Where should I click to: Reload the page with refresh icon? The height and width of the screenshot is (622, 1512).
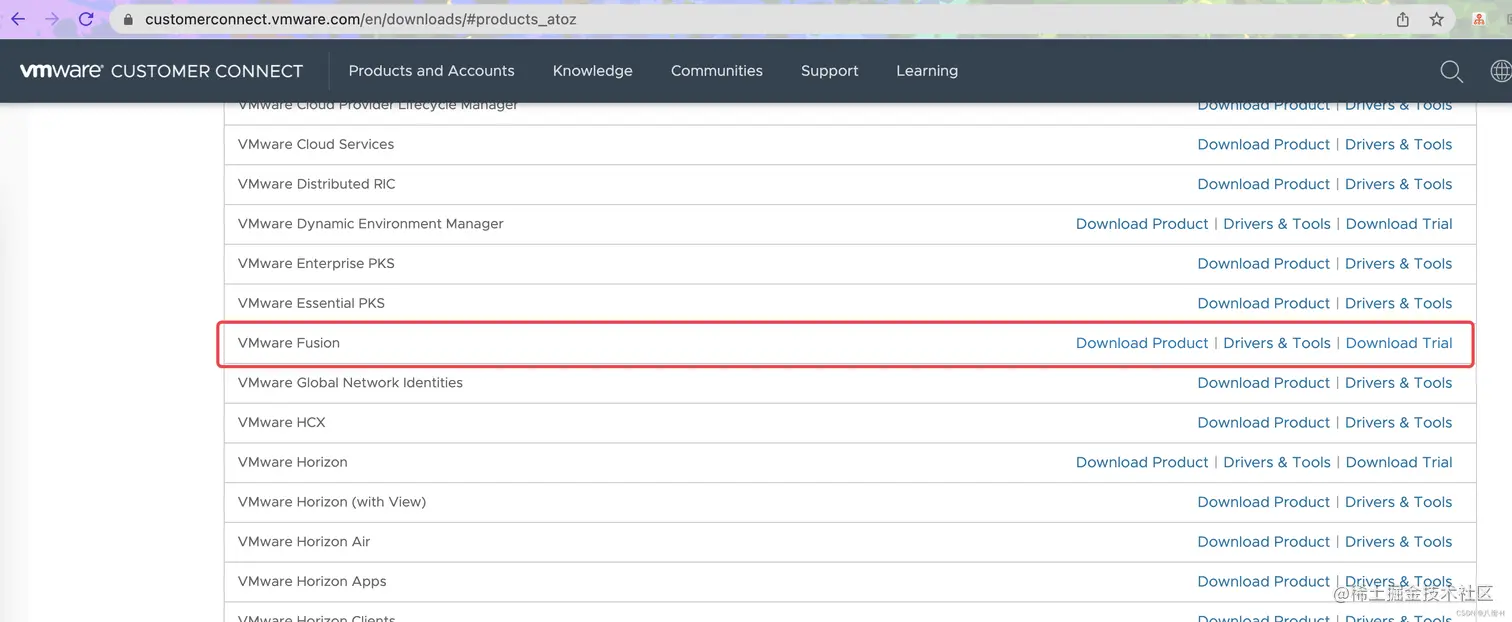(x=86, y=19)
